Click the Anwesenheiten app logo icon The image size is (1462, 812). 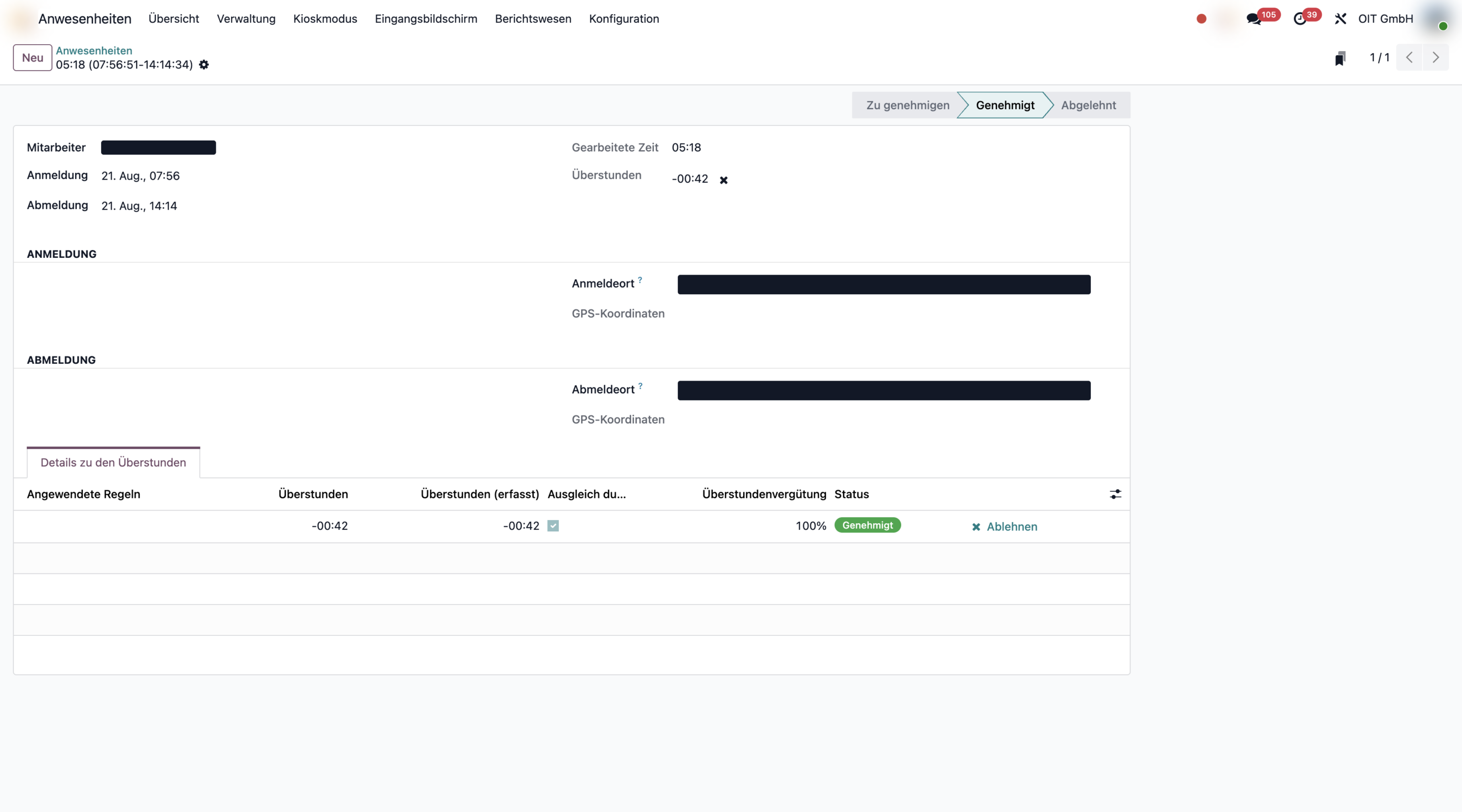[x=21, y=19]
